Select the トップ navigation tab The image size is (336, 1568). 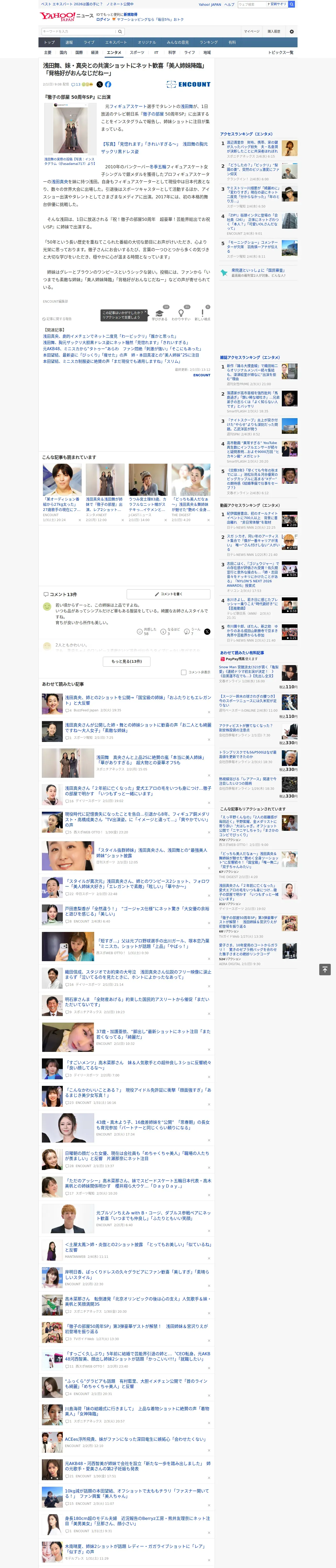click(49, 43)
